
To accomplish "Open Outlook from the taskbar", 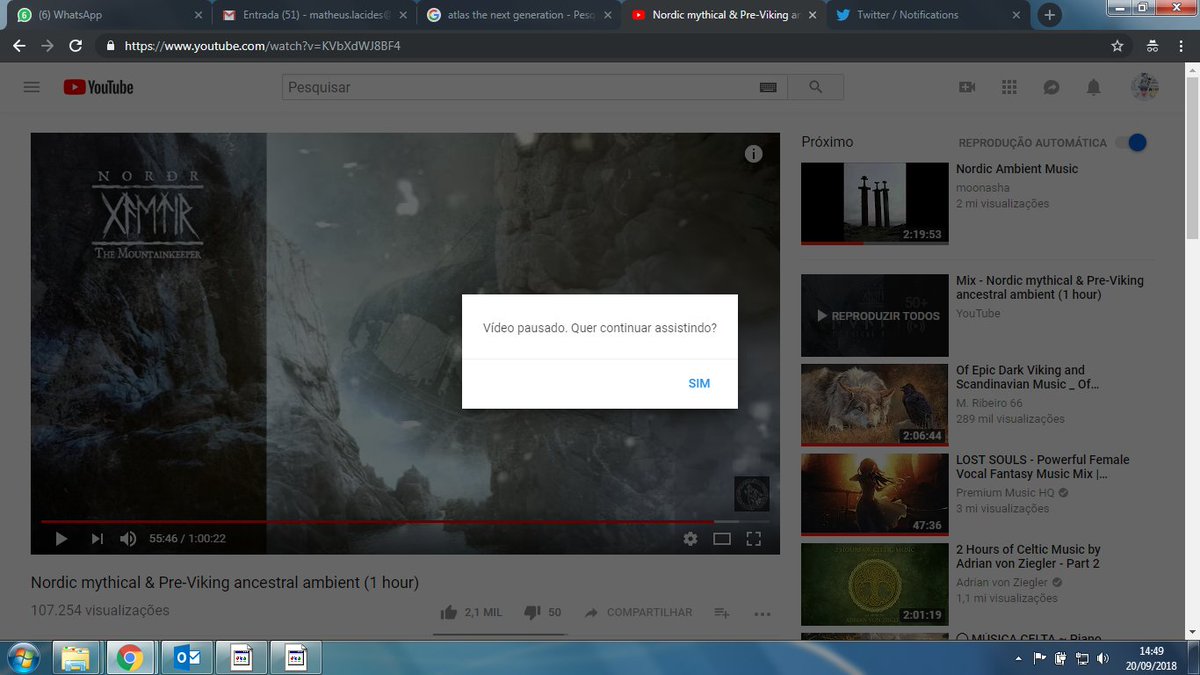I will [187, 658].
